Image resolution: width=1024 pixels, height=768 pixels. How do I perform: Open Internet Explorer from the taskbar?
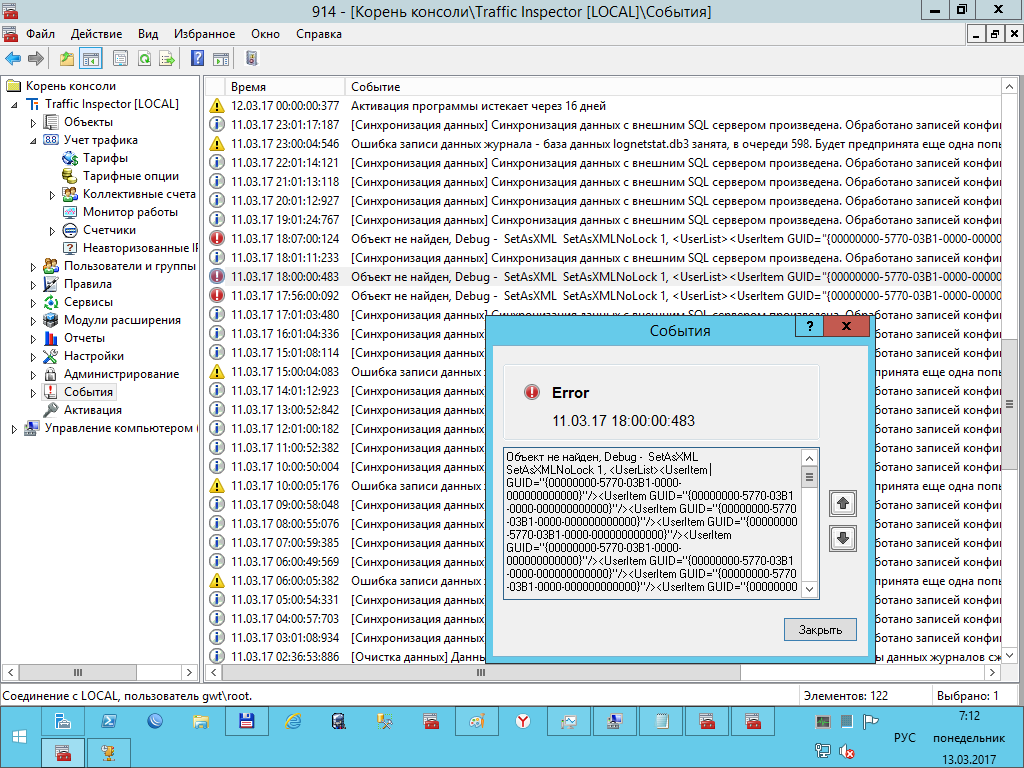click(x=293, y=721)
